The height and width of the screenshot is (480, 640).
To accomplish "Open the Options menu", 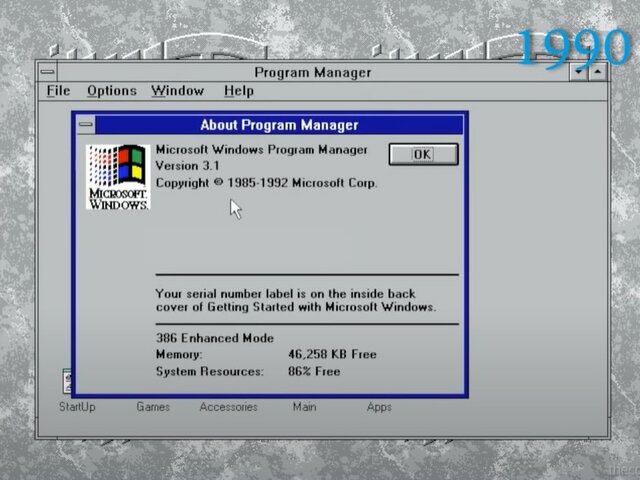I will tap(112, 91).
